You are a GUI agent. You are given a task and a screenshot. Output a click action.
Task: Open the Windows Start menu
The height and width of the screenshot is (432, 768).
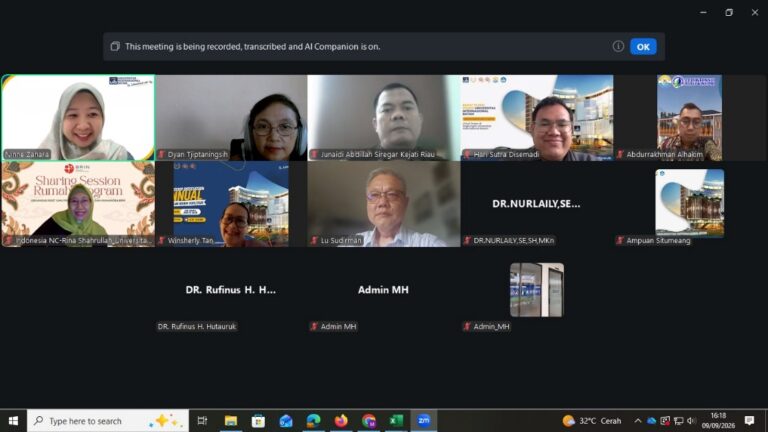click(x=13, y=421)
